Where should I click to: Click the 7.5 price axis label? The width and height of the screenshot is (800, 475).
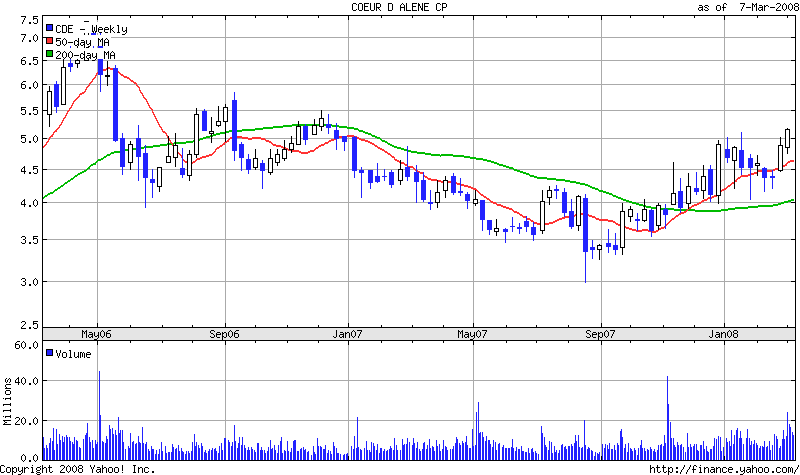pyautogui.click(x=29, y=20)
